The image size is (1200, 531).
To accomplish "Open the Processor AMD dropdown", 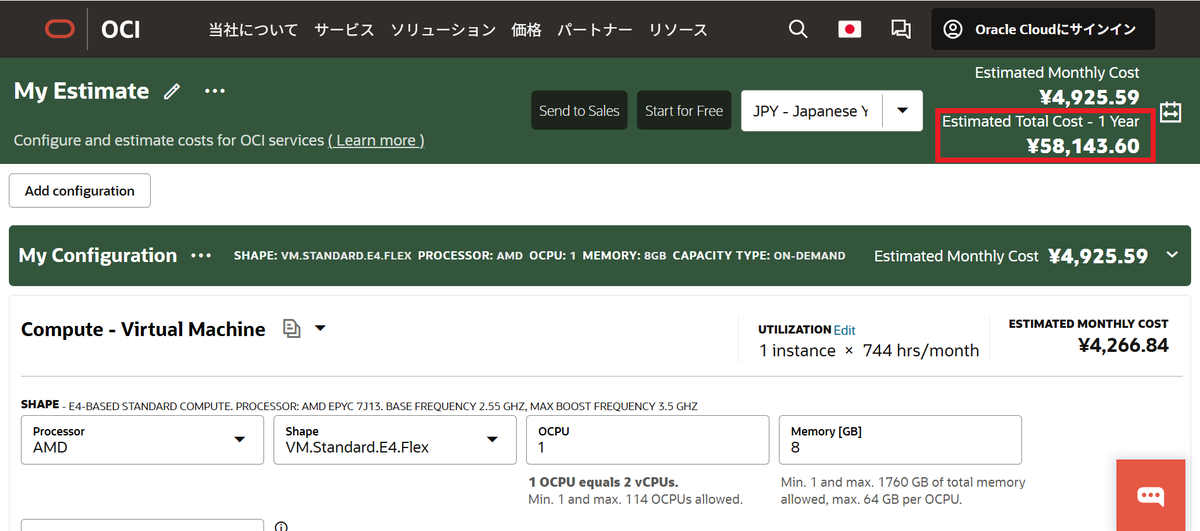I will [142, 440].
